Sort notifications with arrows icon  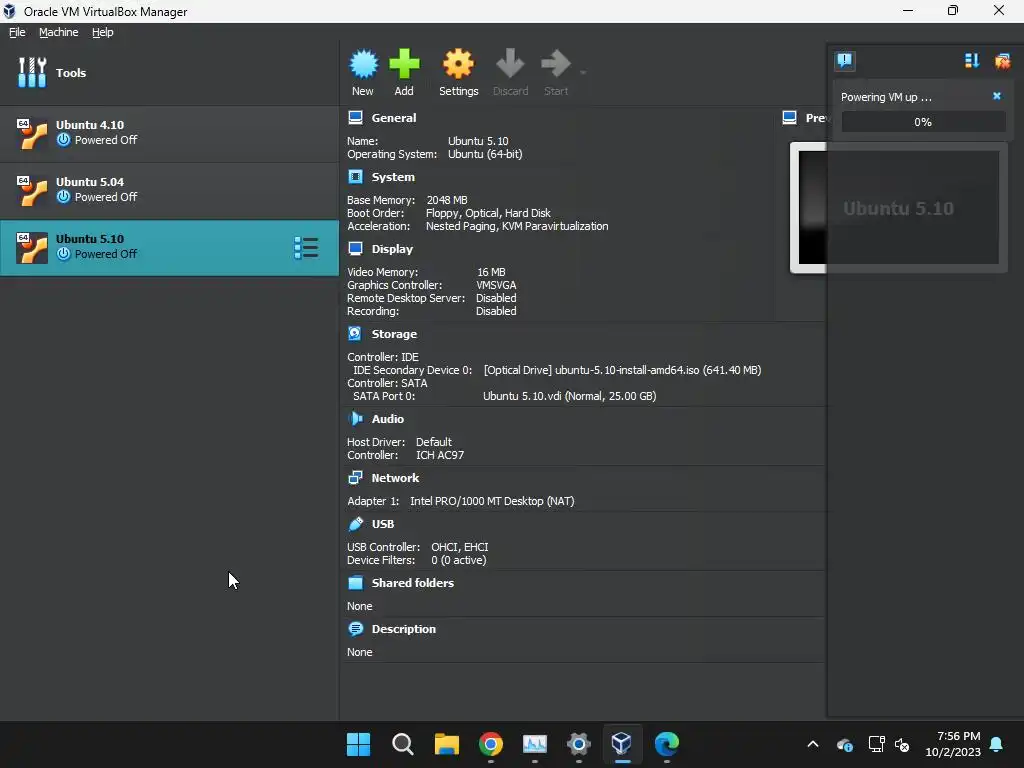pos(972,61)
